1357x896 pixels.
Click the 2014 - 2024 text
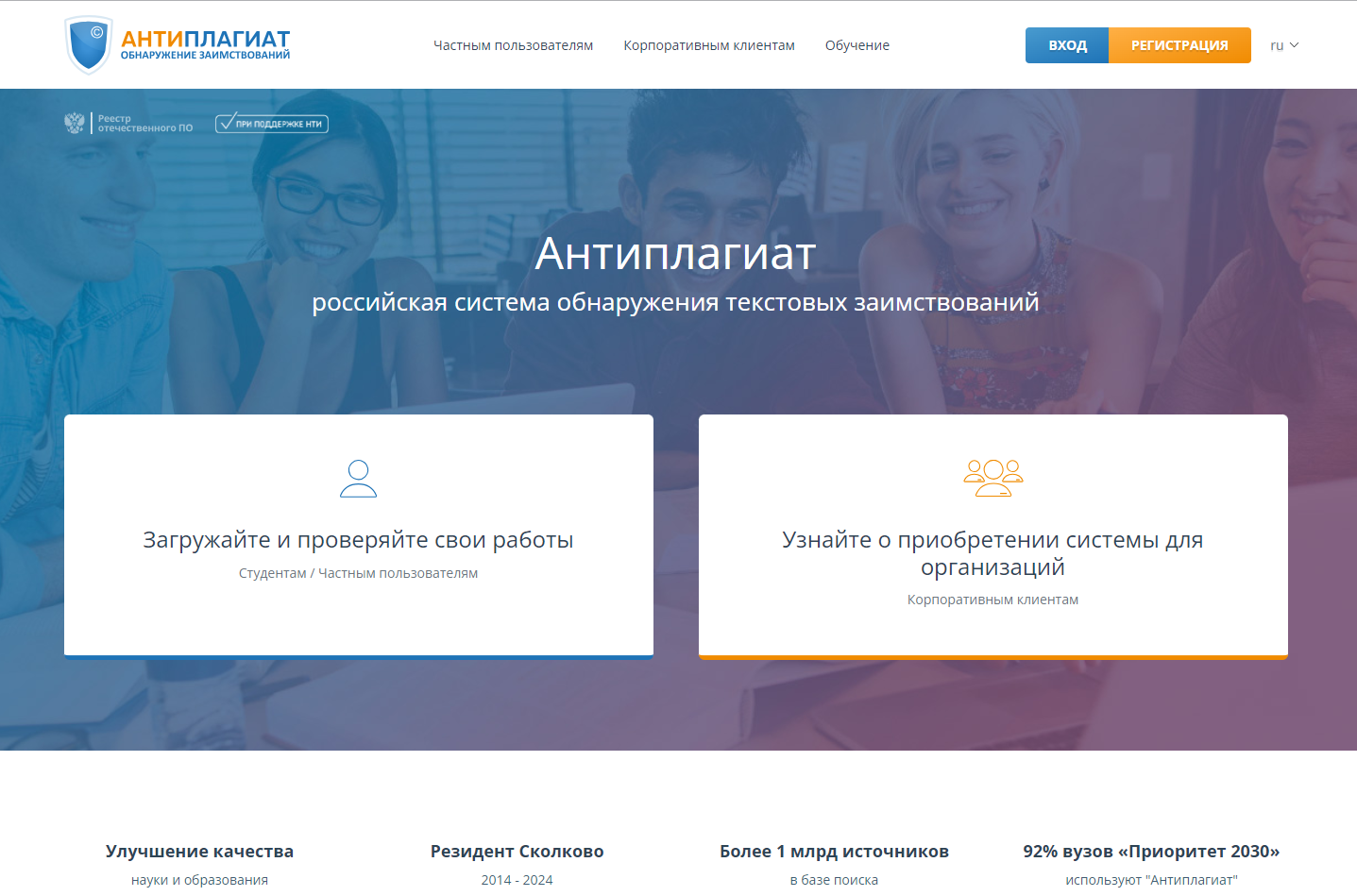click(517, 880)
